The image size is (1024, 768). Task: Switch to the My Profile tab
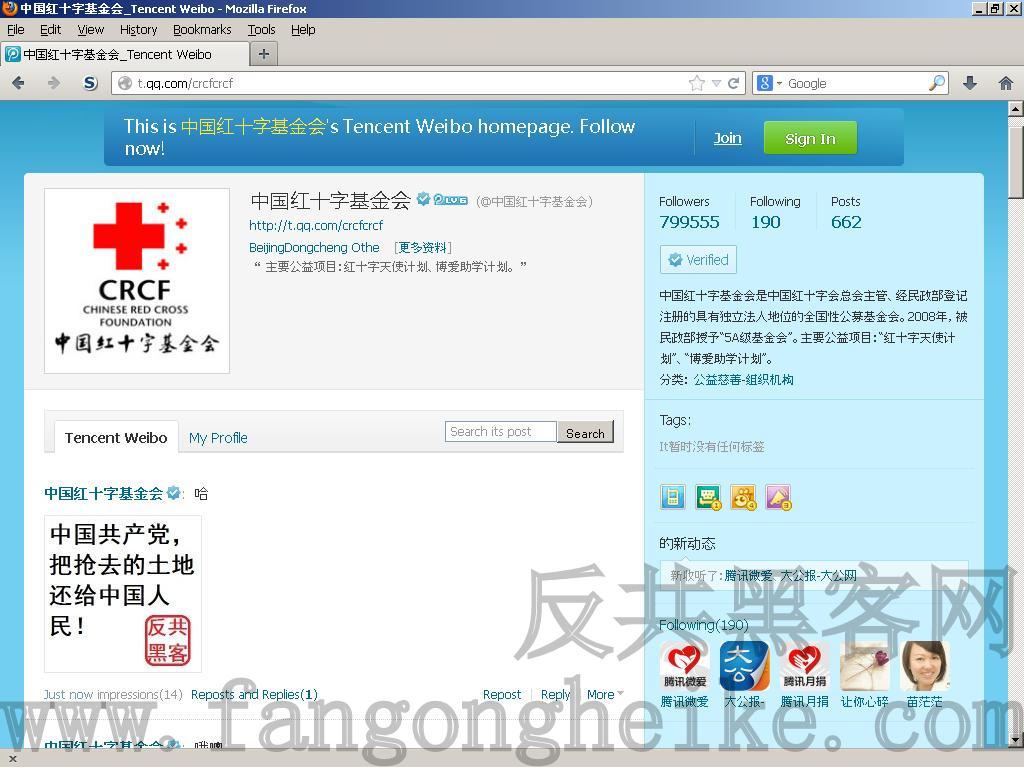[218, 438]
